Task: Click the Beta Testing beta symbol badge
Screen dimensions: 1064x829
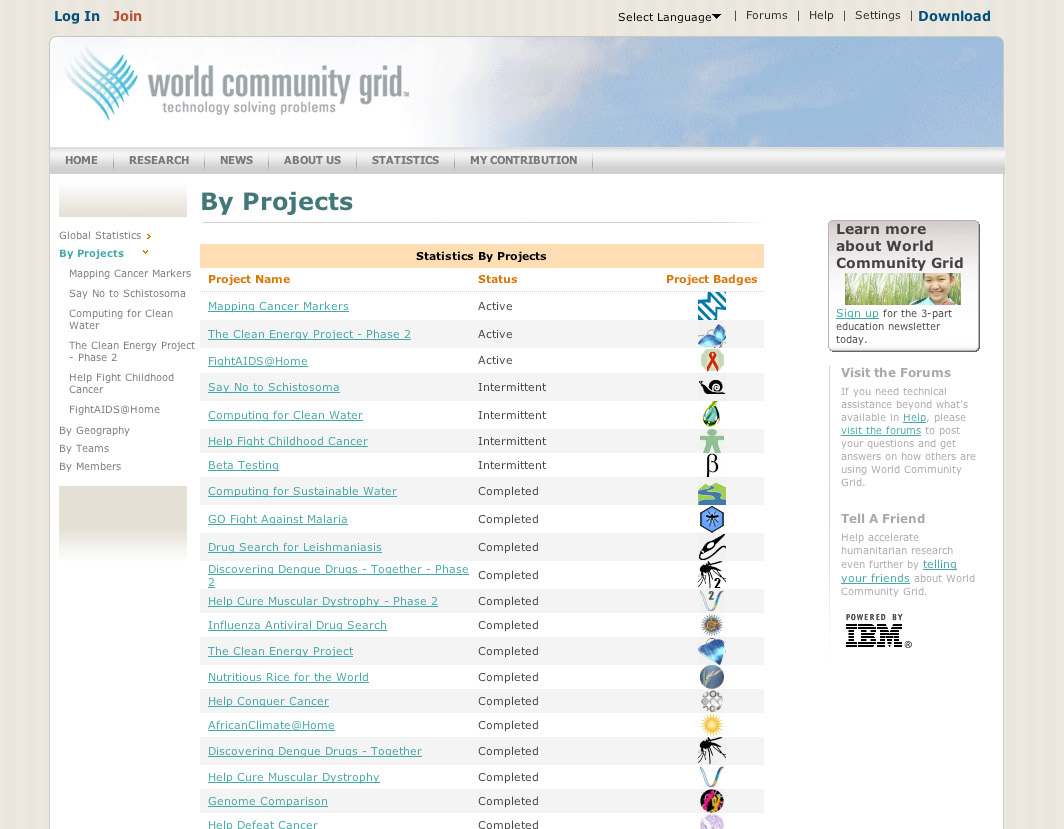Action: pyautogui.click(x=711, y=465)
